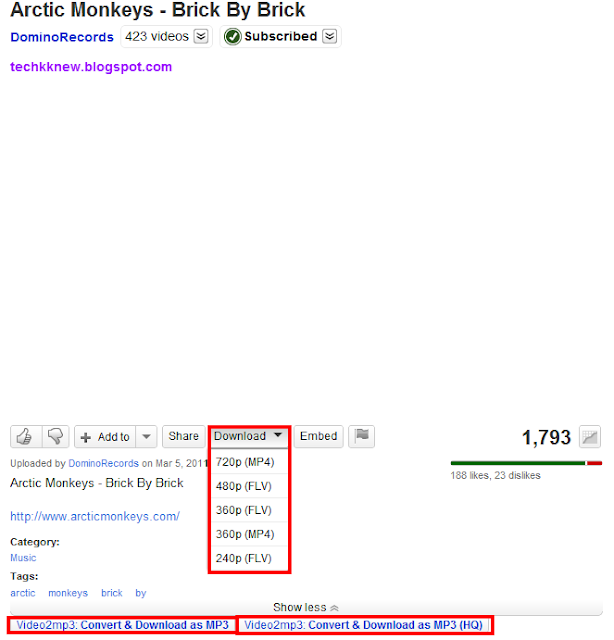Viewport: 614px width, 640px height.
Task: Click the by tag
Action: click(x=141, y=593)
